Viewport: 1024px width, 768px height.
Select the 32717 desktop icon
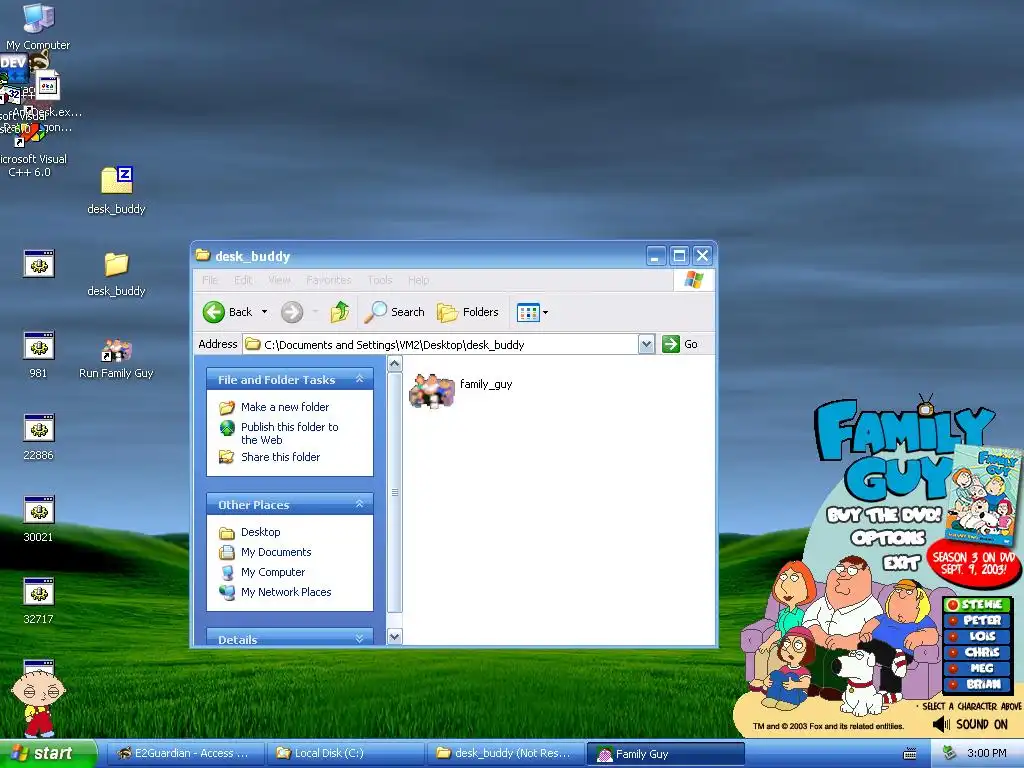(x=39, y=601)
